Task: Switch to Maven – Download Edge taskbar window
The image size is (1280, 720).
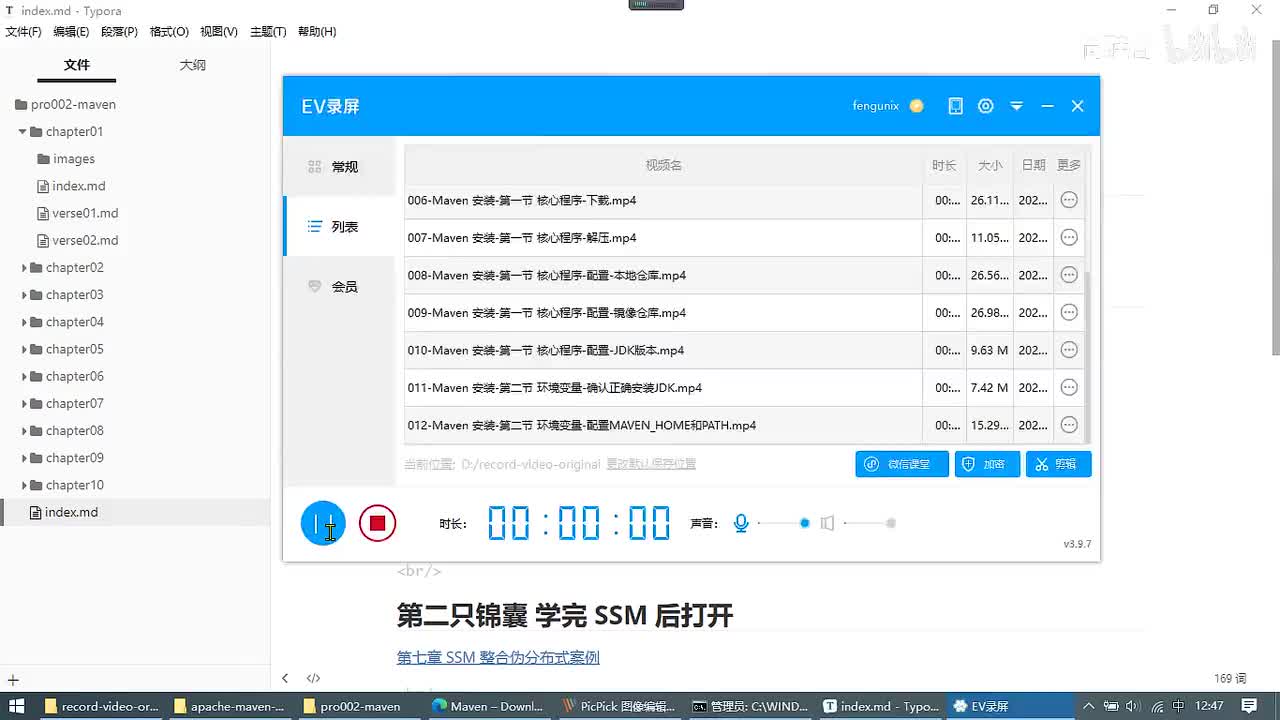Action: point(488,706)
